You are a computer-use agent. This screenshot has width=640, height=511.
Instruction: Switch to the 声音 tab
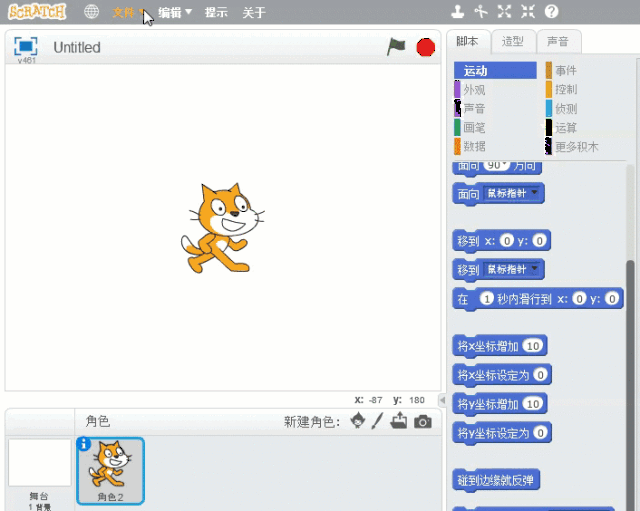(558, 42)
